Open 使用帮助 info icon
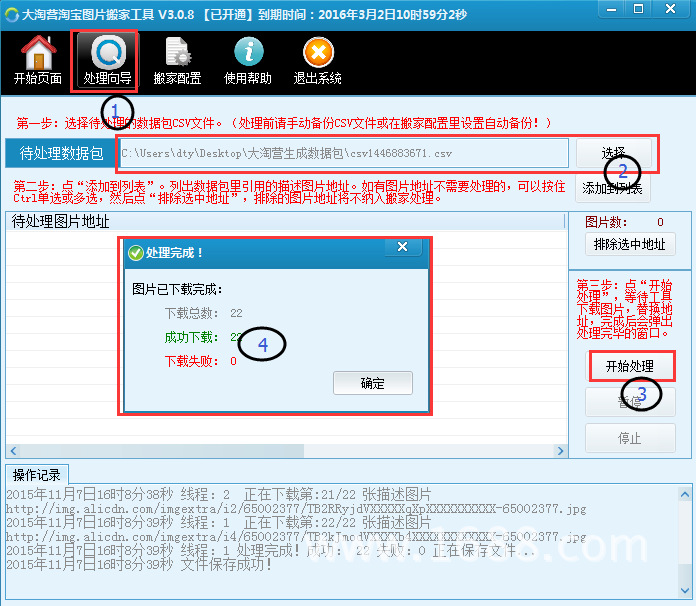696x606 pixels. tap(248, 60)
